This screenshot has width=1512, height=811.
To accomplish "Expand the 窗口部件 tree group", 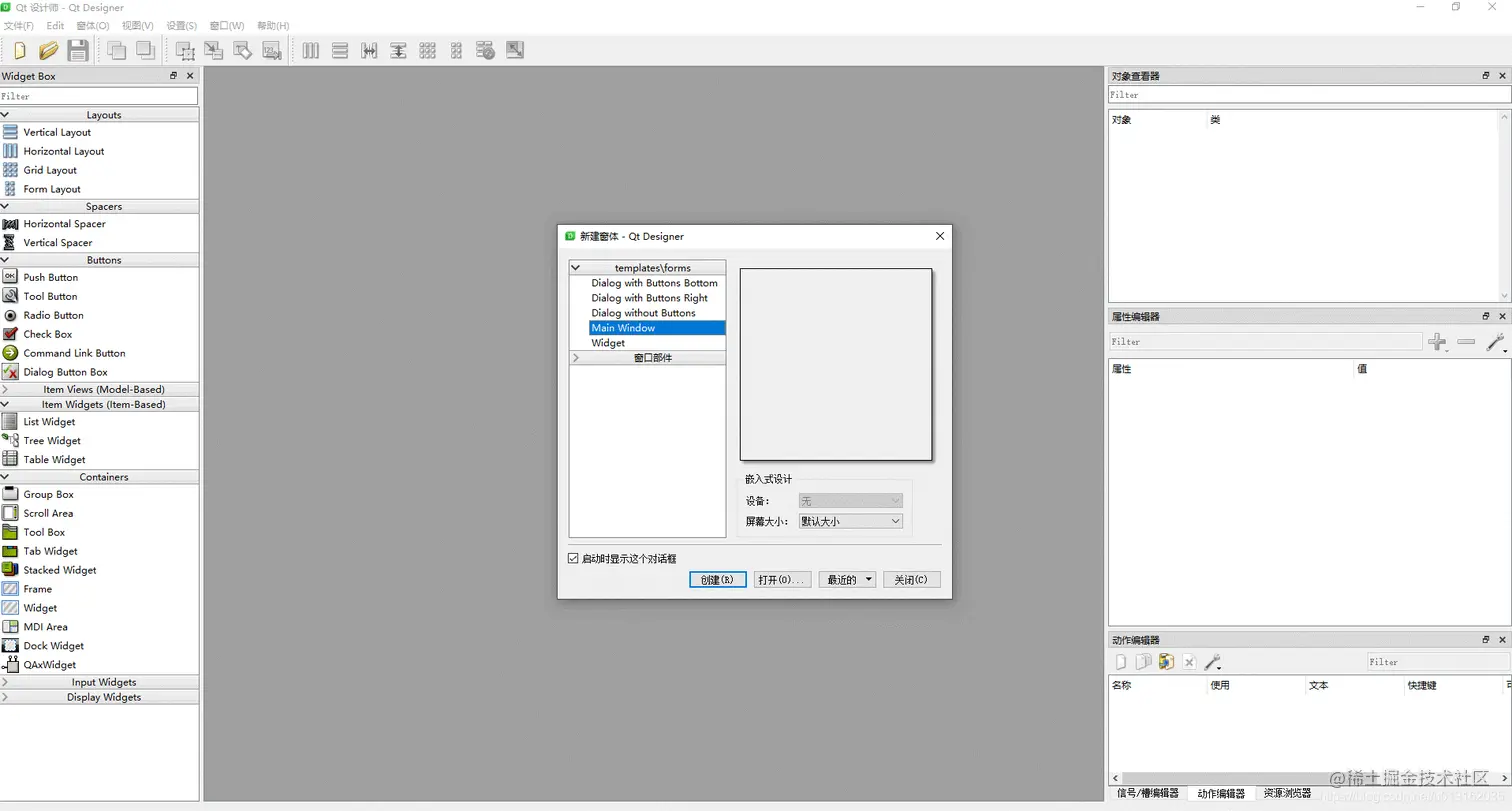I will click(576, 358).
